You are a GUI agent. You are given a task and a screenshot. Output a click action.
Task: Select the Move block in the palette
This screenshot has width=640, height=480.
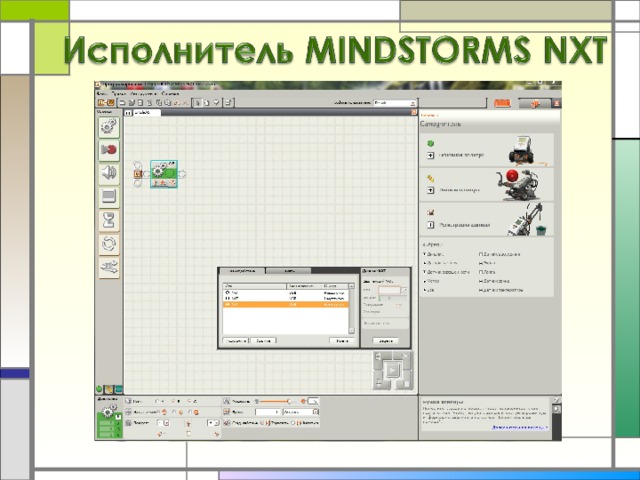pyautogui.click(x=109, y=127)
